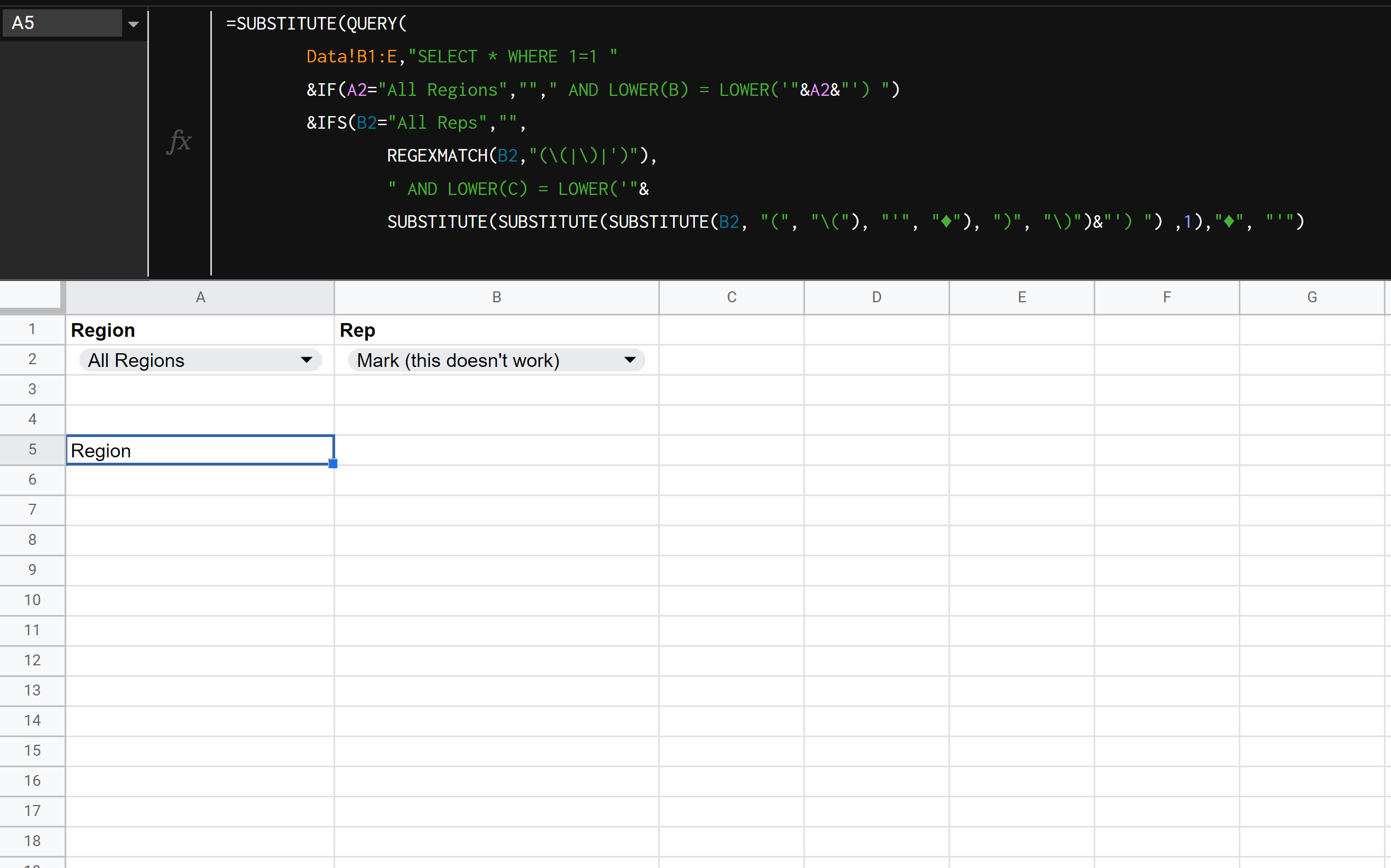
Task: Click the select-all corner box
Action: click(30, 295)
